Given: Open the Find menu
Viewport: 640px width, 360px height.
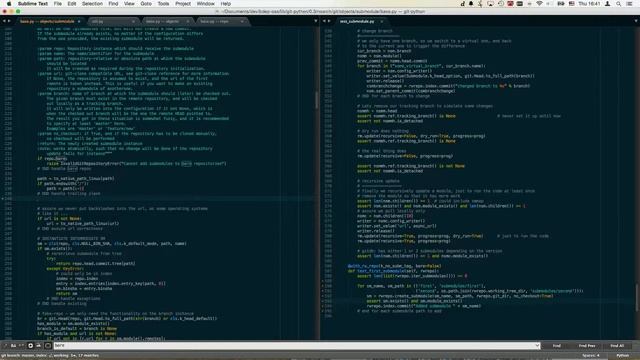Looking at the screenshot, I should click(x=113, y=4).
